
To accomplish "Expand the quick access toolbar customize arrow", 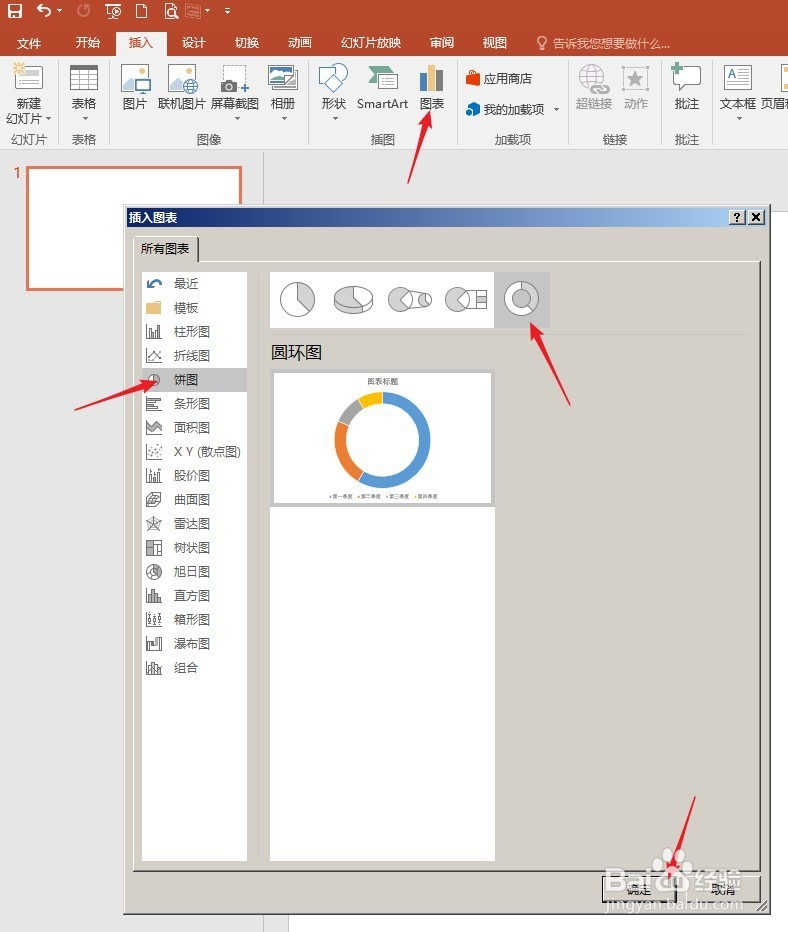I will coord(228,11).
